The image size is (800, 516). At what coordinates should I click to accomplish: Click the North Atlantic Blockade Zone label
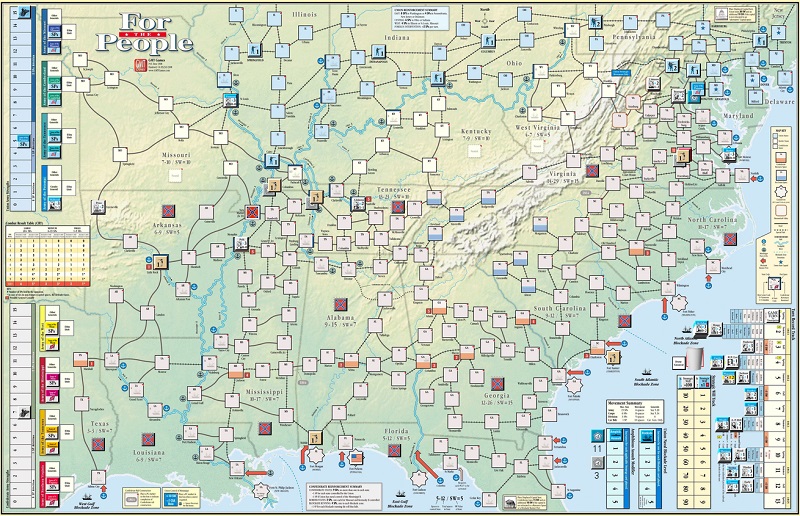click(x=686, y=340)
